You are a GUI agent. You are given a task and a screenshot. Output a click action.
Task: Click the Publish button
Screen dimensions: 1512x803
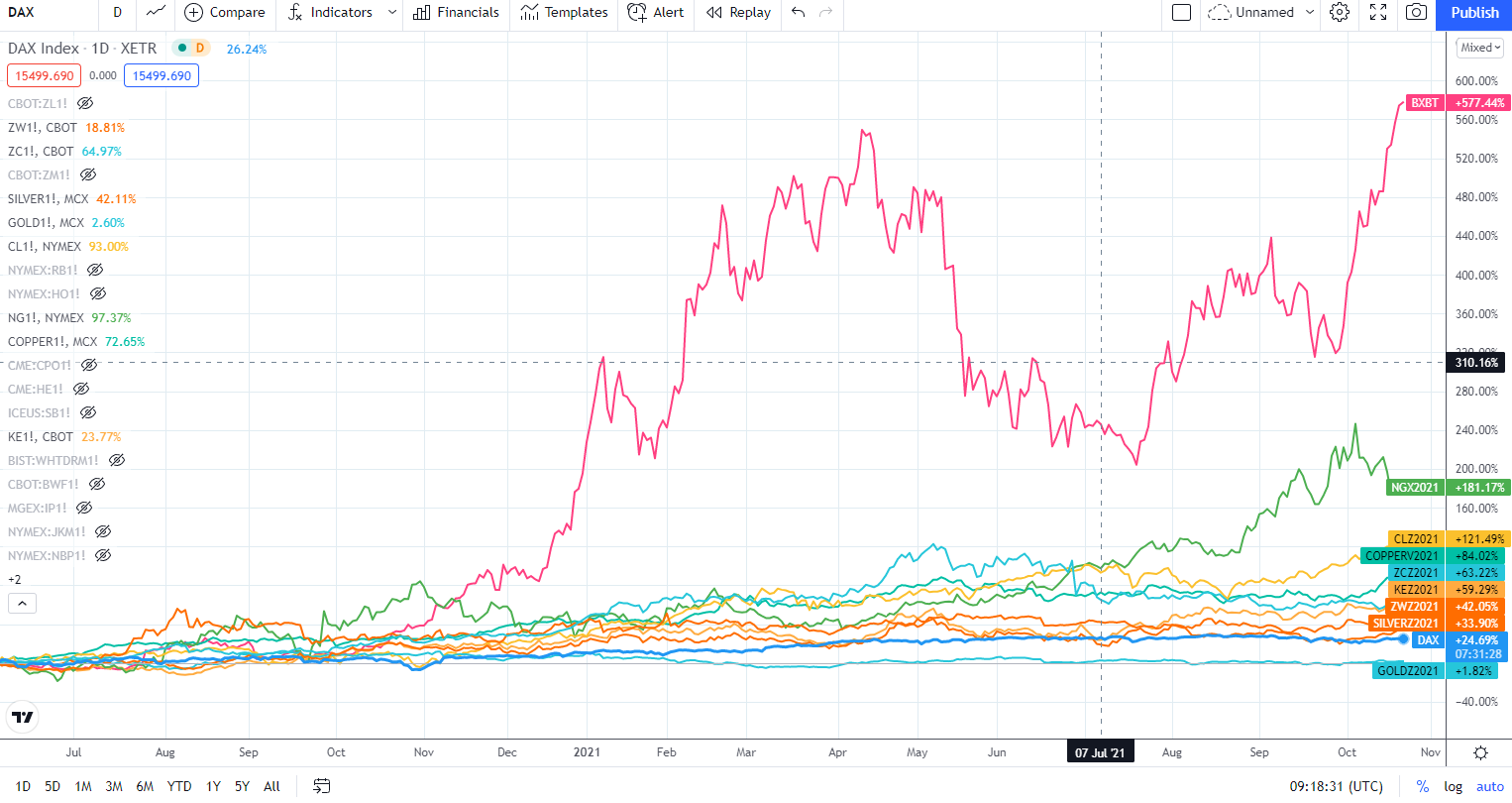1474,13
